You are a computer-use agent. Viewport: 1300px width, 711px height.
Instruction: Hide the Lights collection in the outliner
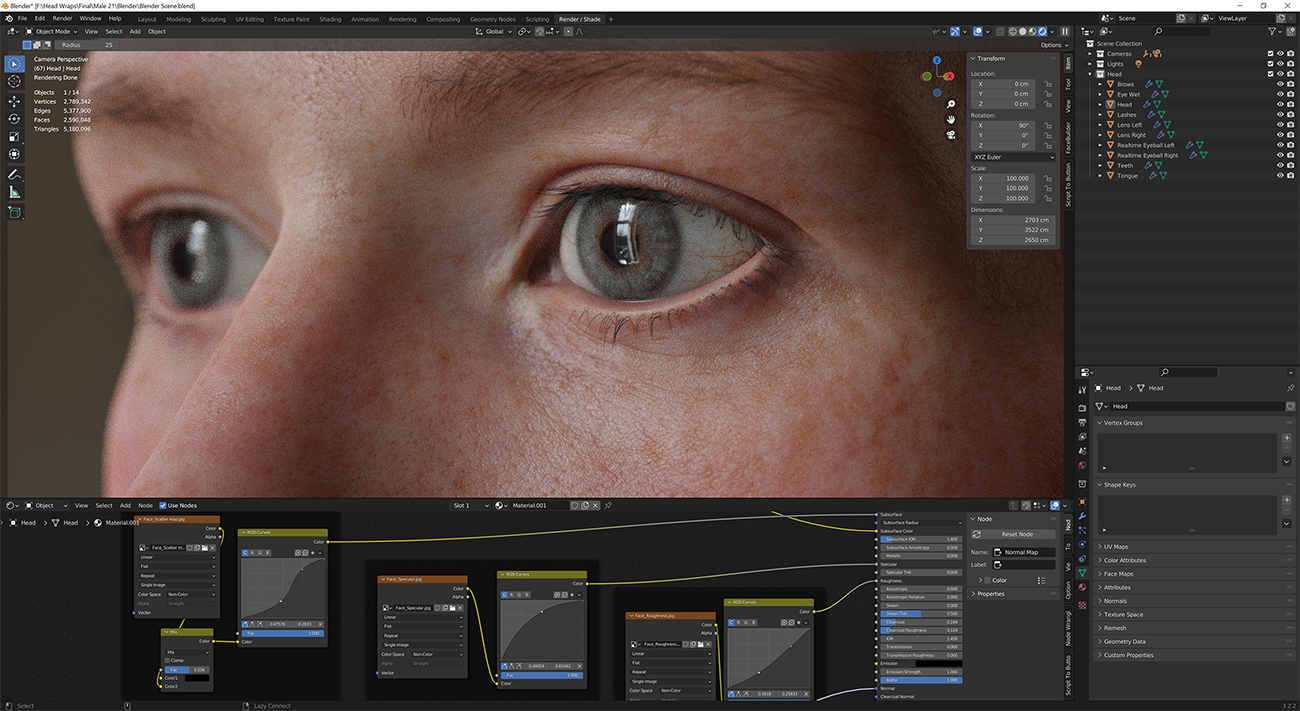click(1280, 63)
